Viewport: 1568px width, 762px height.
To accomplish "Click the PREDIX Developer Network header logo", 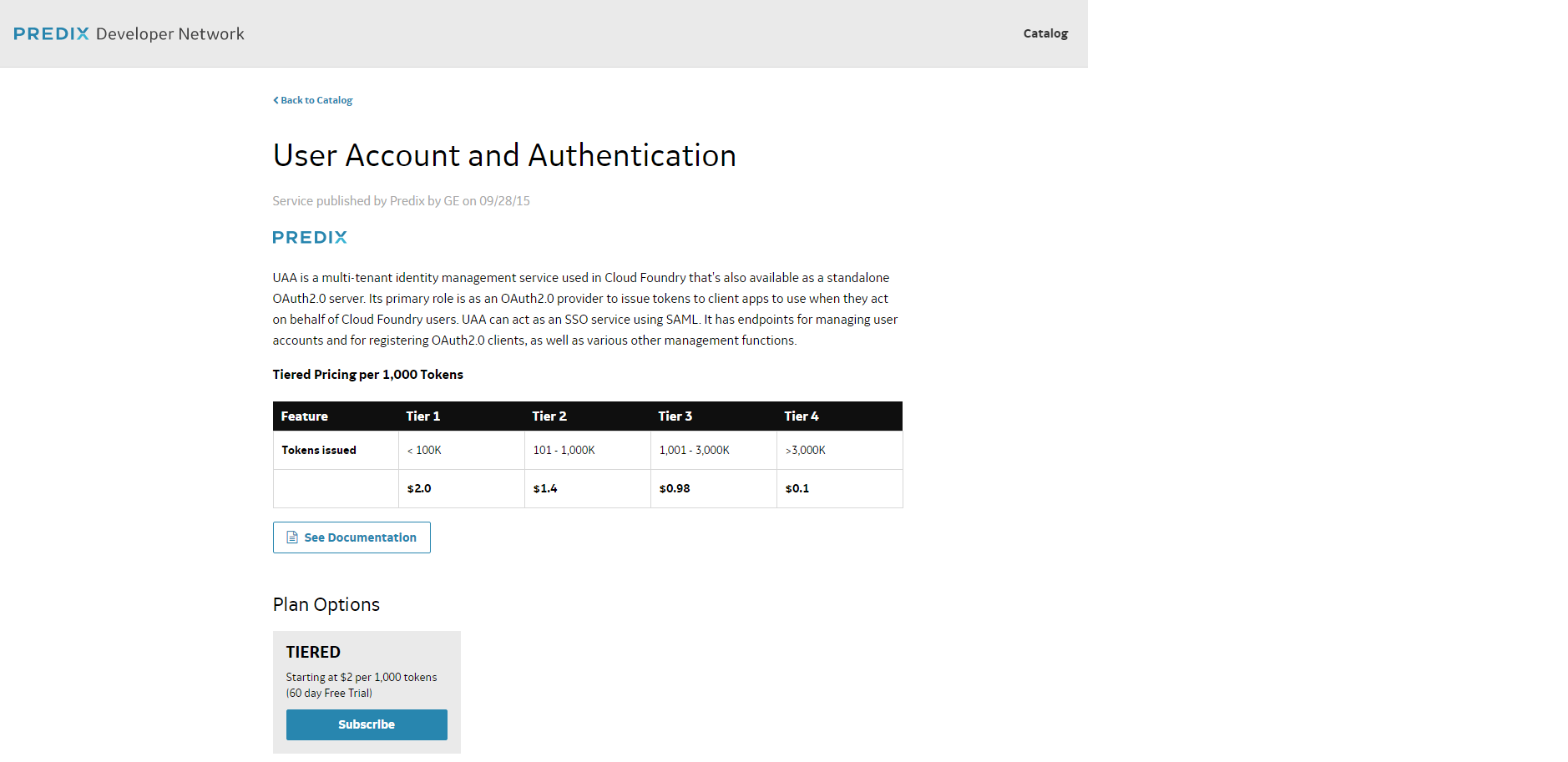I will [x=129, y=33].
